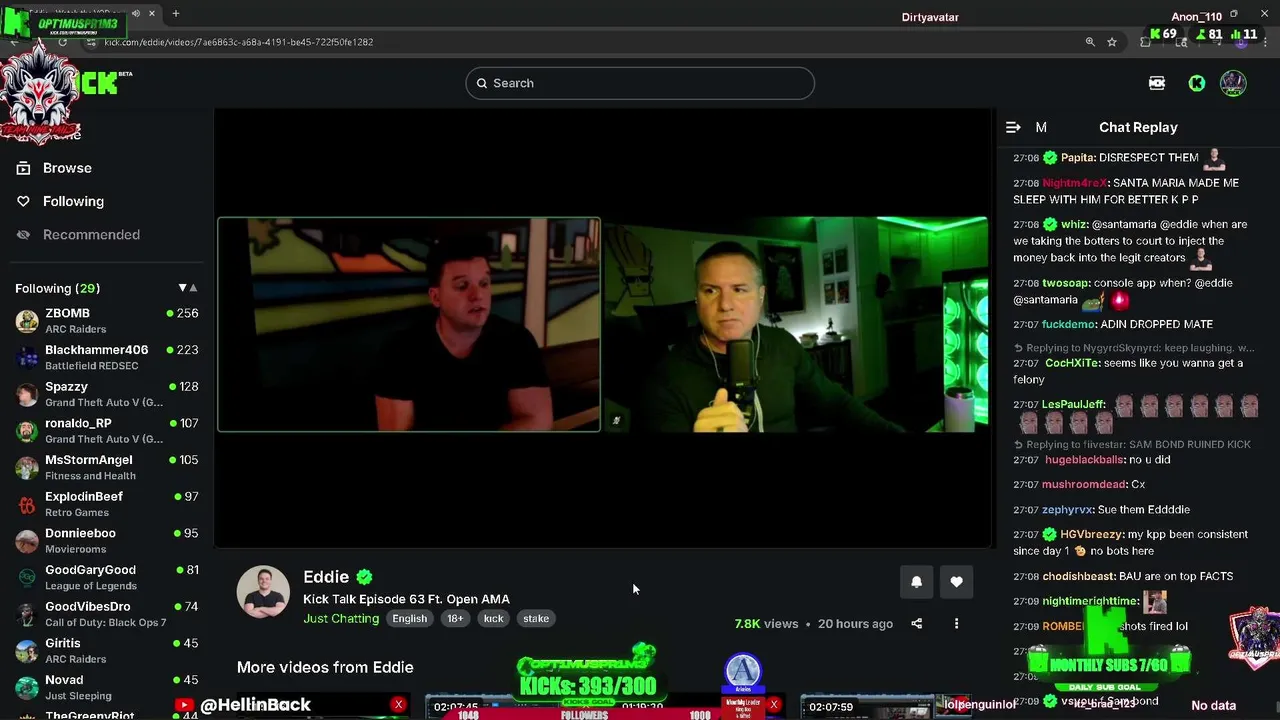1280x720 pixels.
Task: Go to Following in sidebar
Action: point(73,201)
